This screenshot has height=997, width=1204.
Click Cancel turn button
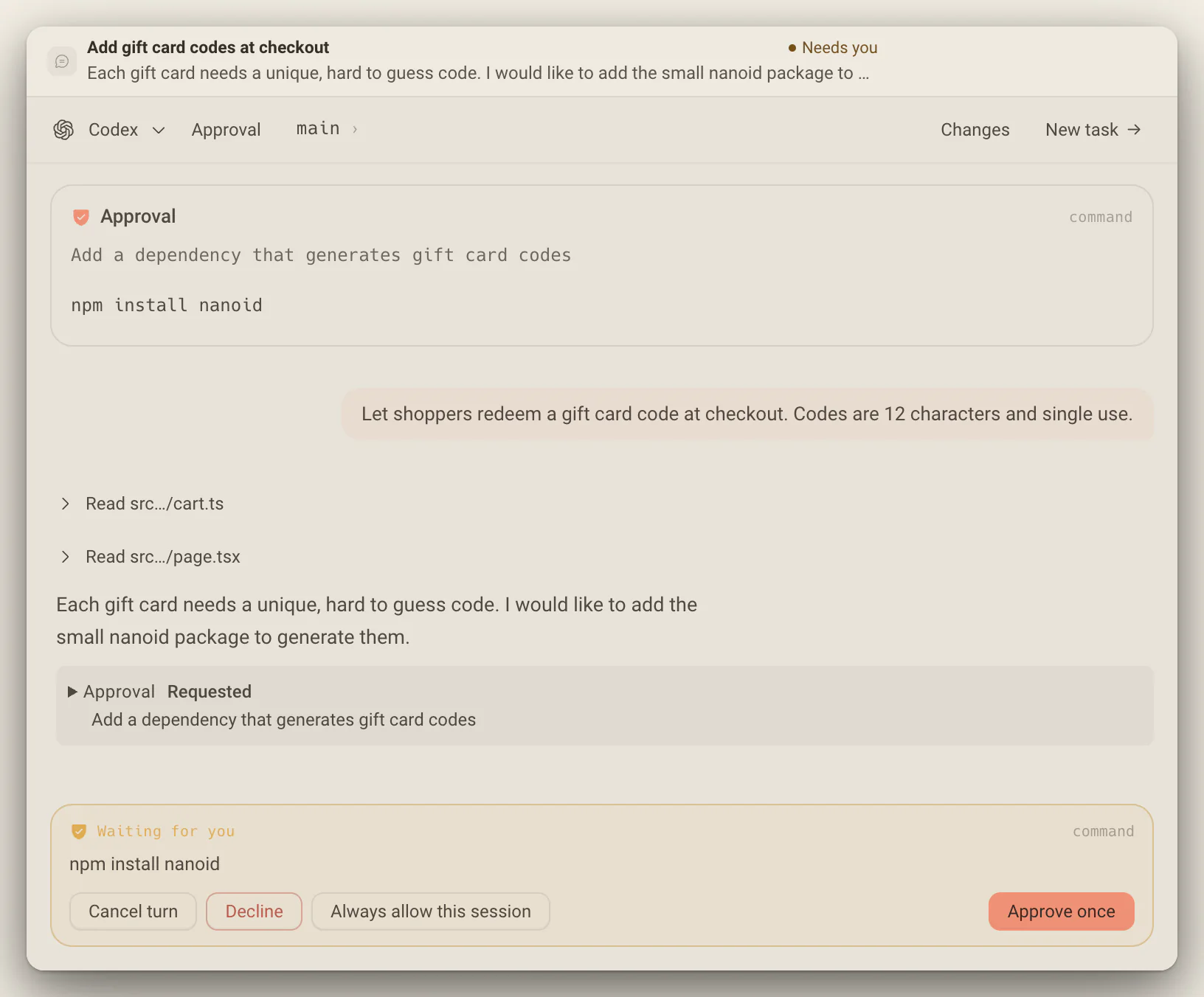click(133, 911)
